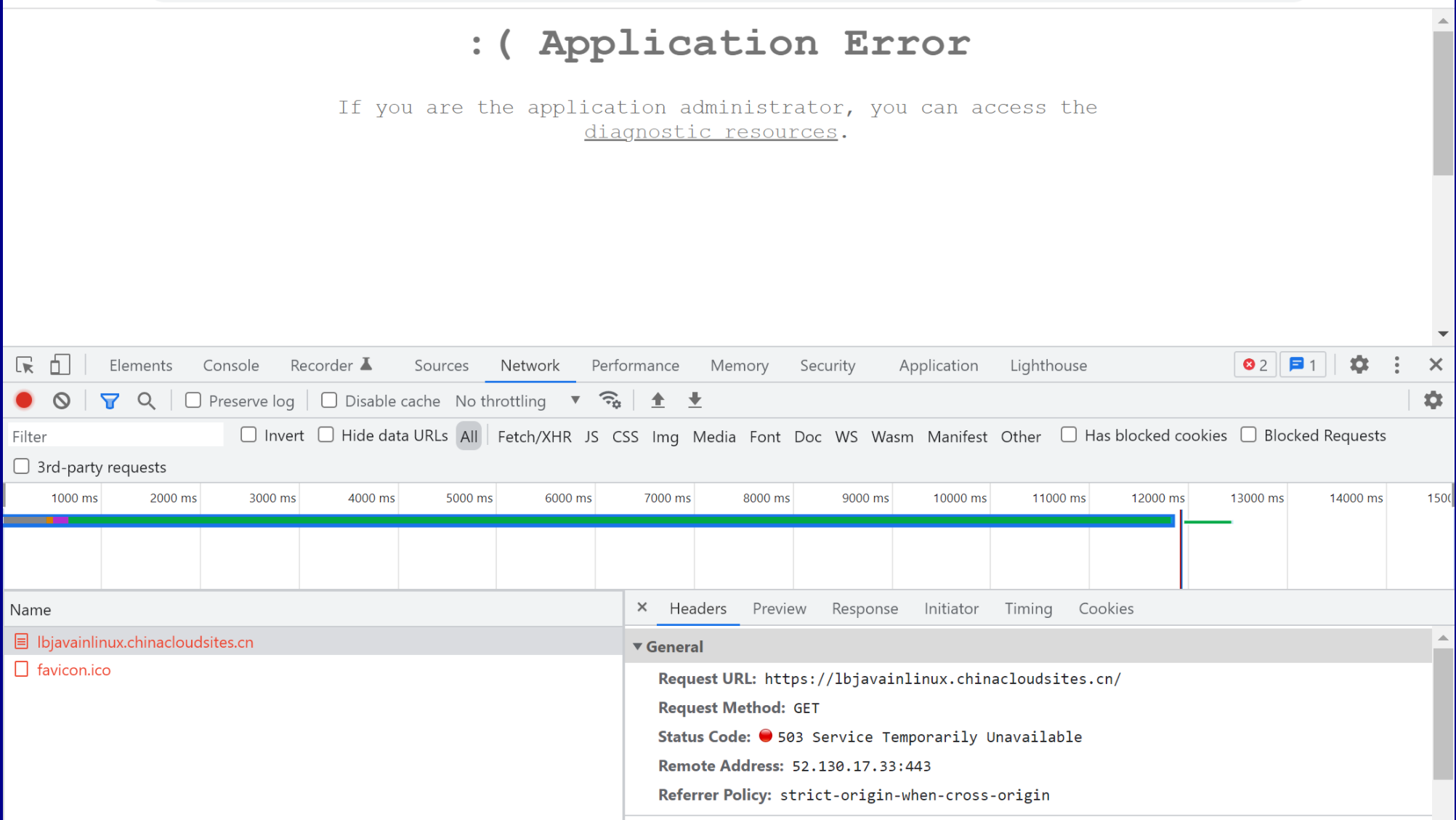Click the network filter funnel icon
Screen dimensions: 1456x820
pos(110,400)
